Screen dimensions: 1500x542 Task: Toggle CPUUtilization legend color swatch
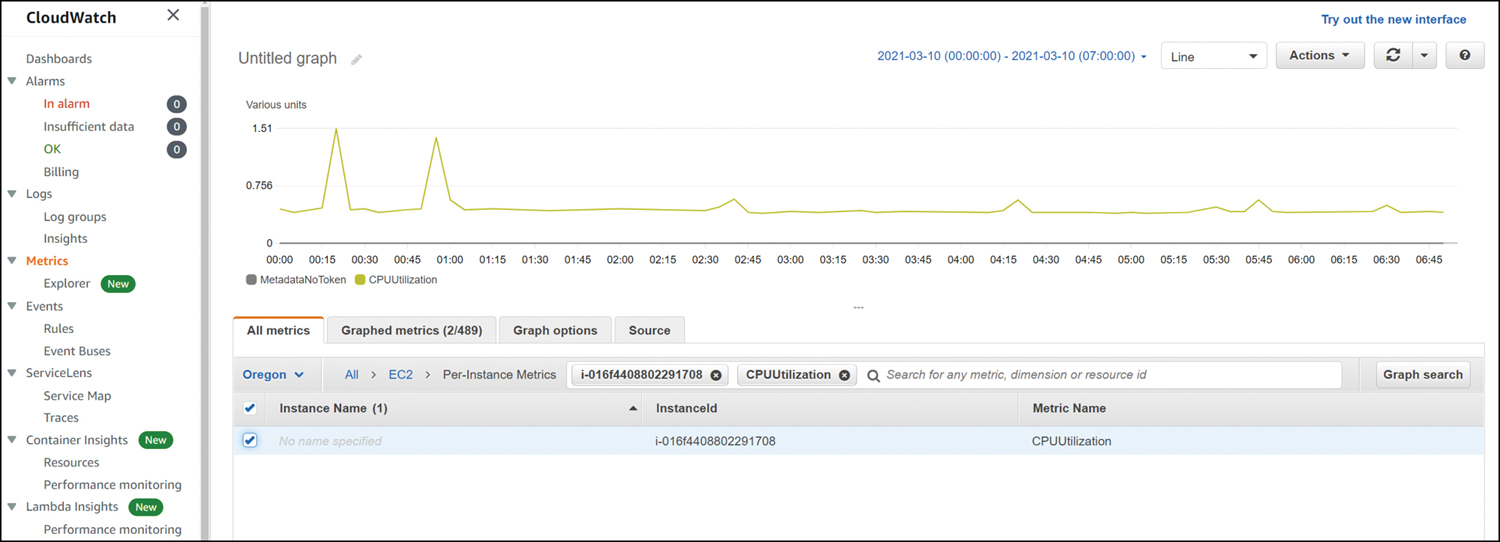(x=361, y=280)
